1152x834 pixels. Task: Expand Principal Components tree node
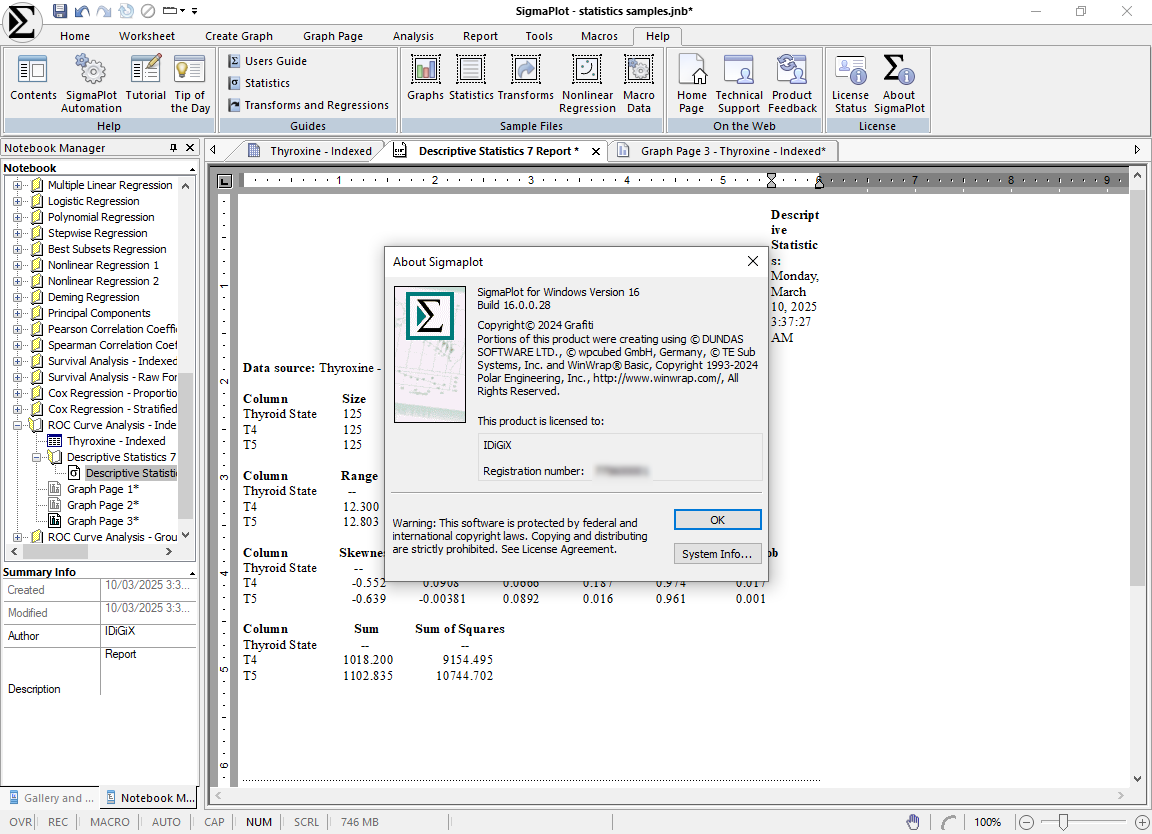[x=18, y=313]
